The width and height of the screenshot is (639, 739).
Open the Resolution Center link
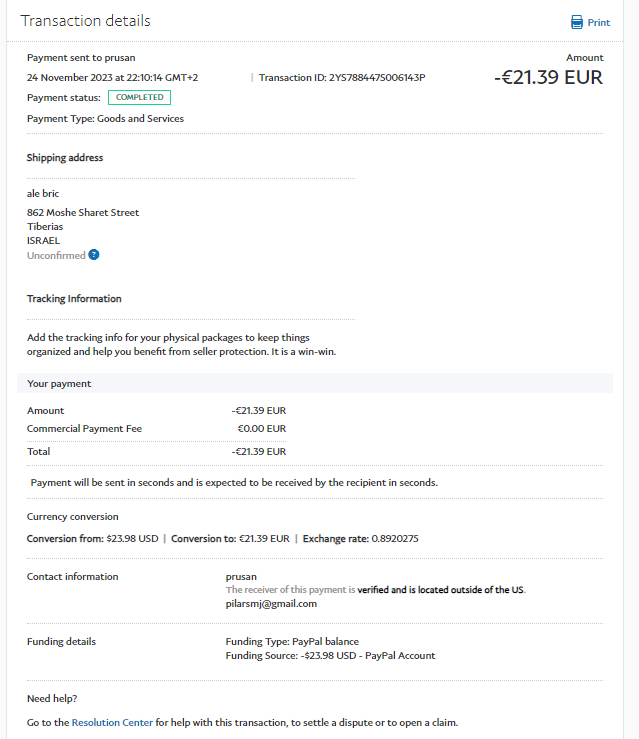tap(112, 722)
